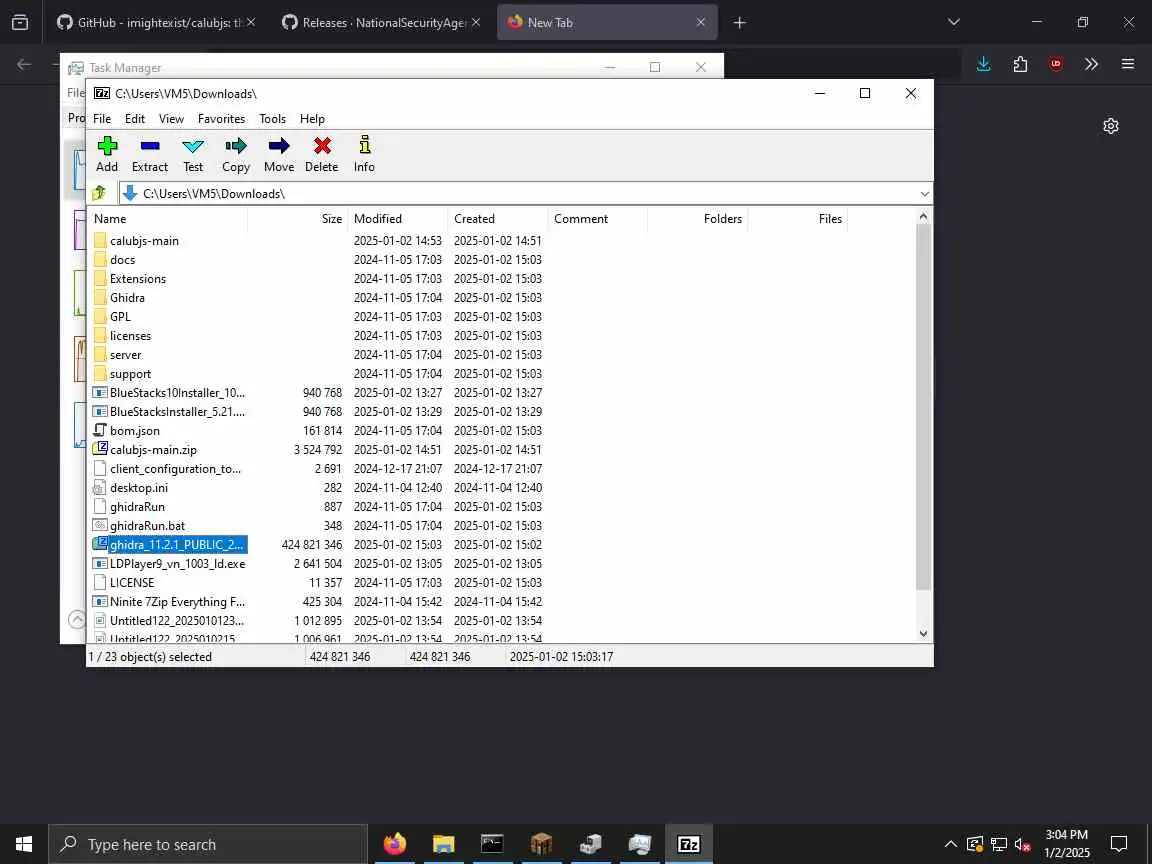Sort by the Size column header

[298, 218]
